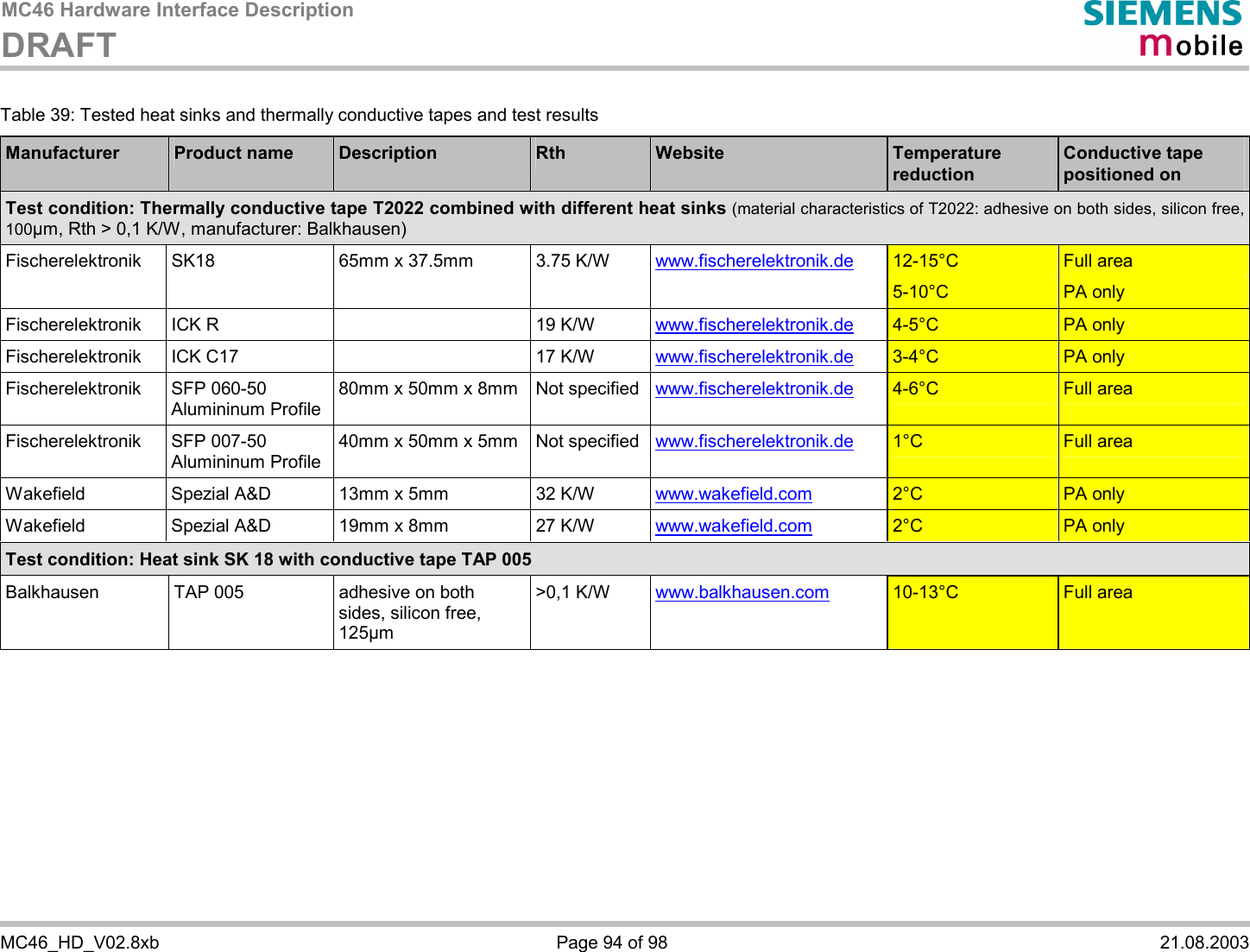Screen dimensions: 1250x952
Task: Click the SK 18 with TAP 005 test condition row
Action: coord(625,559)
